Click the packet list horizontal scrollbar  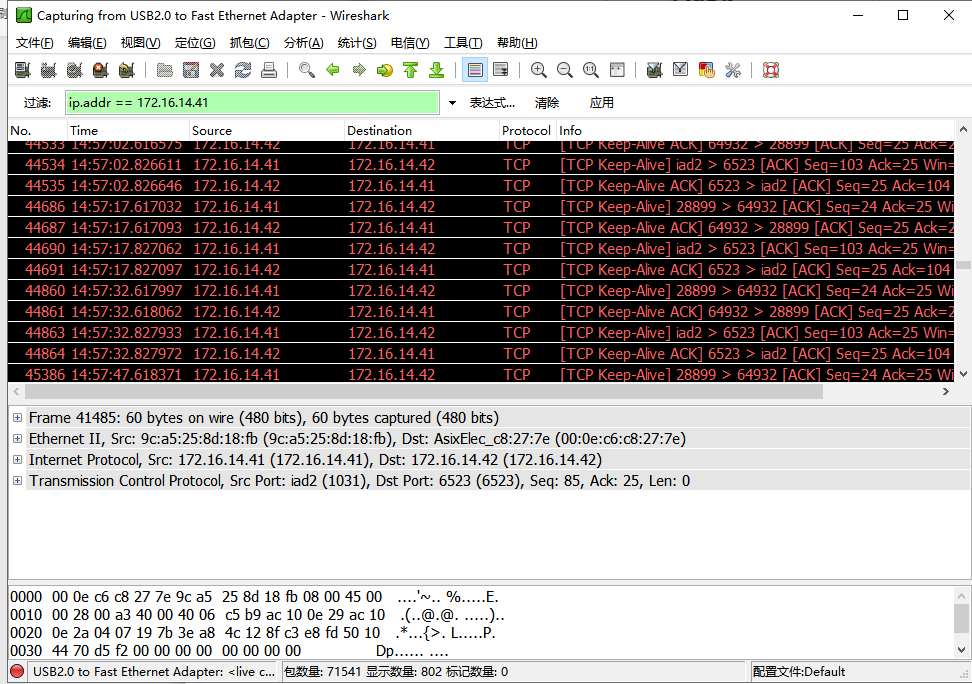point(423,392)
